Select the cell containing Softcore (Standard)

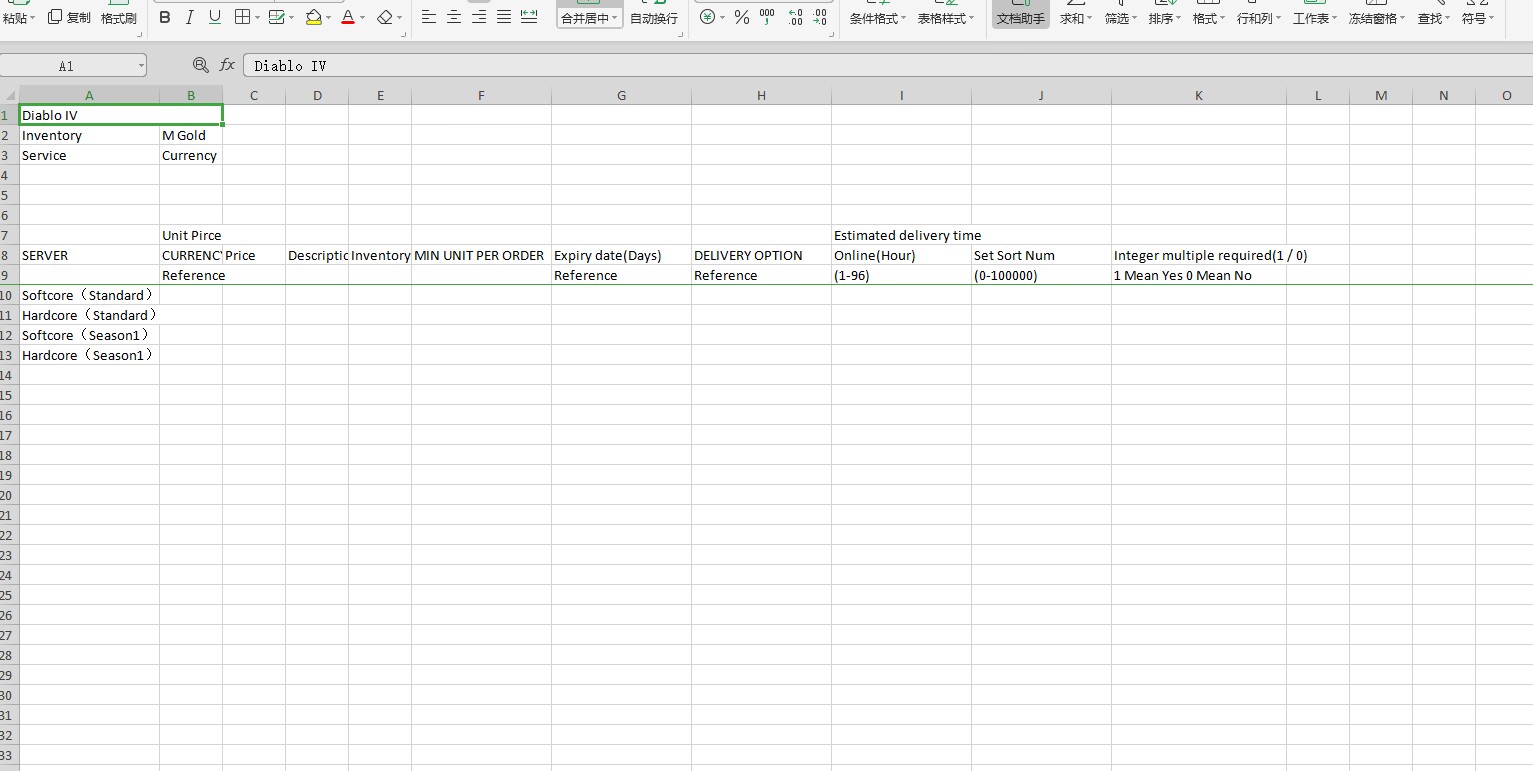(x=88, y=295)
